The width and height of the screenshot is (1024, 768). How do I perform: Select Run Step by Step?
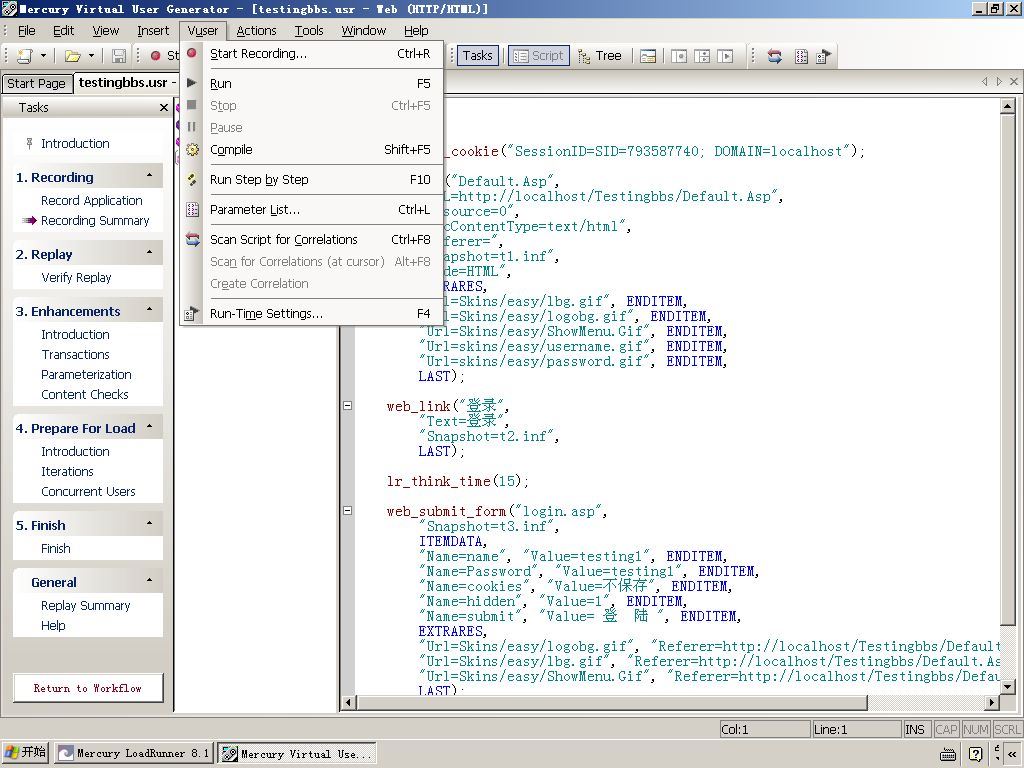(312, 180)
